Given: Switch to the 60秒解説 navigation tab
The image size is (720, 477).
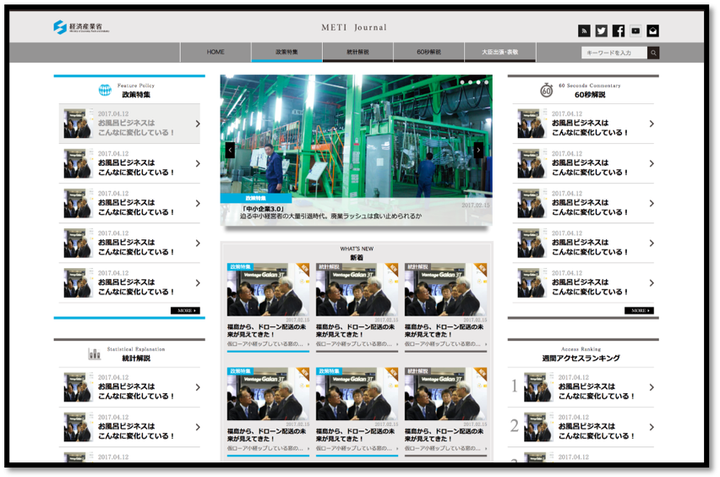Looking at the screenshot, I should pos(429,52).
